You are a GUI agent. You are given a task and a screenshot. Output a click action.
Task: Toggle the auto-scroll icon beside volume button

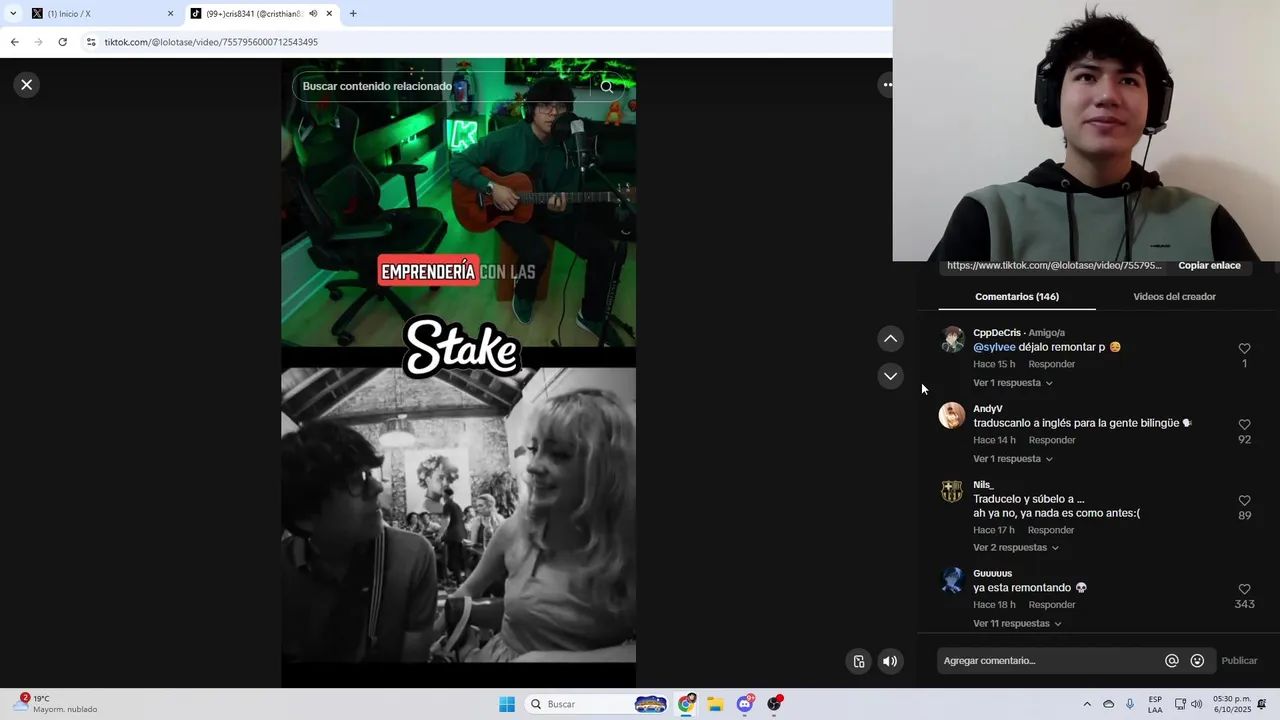point(859,661)
